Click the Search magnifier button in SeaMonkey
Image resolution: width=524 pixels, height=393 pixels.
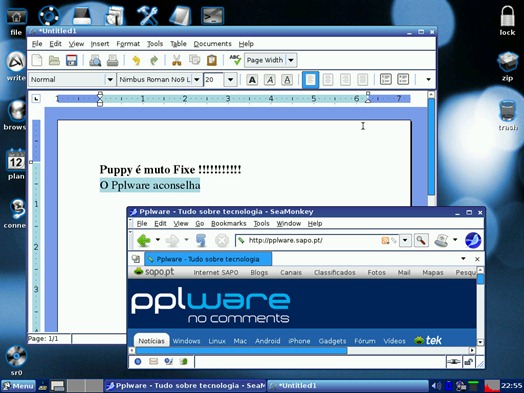pyautogui.click(x=421, y=240)
